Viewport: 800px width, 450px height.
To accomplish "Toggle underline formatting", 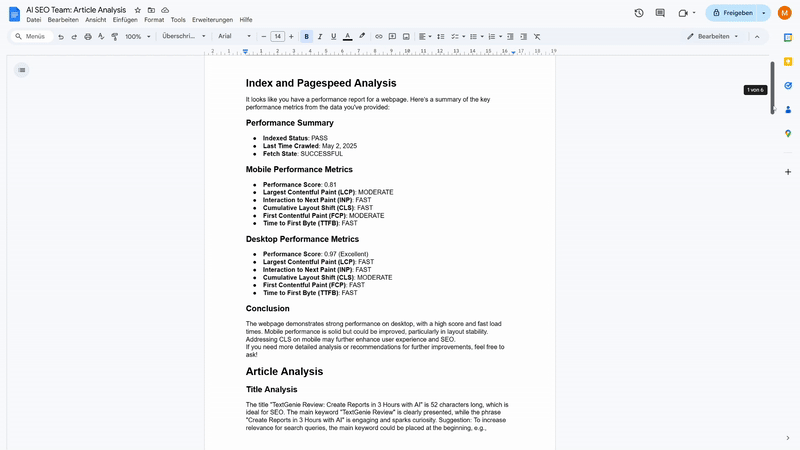I will [x=334, y=37].
